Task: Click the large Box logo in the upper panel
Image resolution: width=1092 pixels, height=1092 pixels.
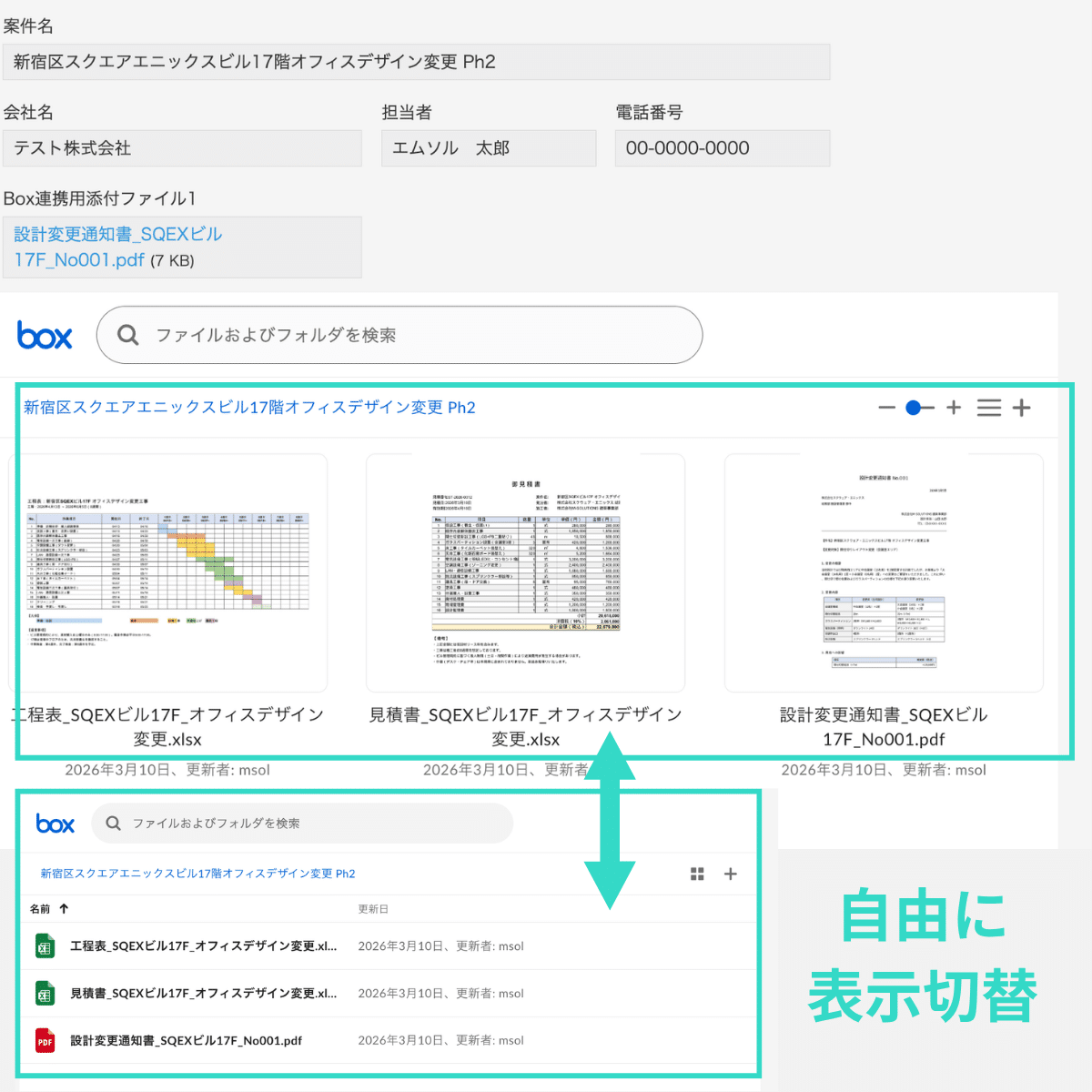Action: [45, 336]
